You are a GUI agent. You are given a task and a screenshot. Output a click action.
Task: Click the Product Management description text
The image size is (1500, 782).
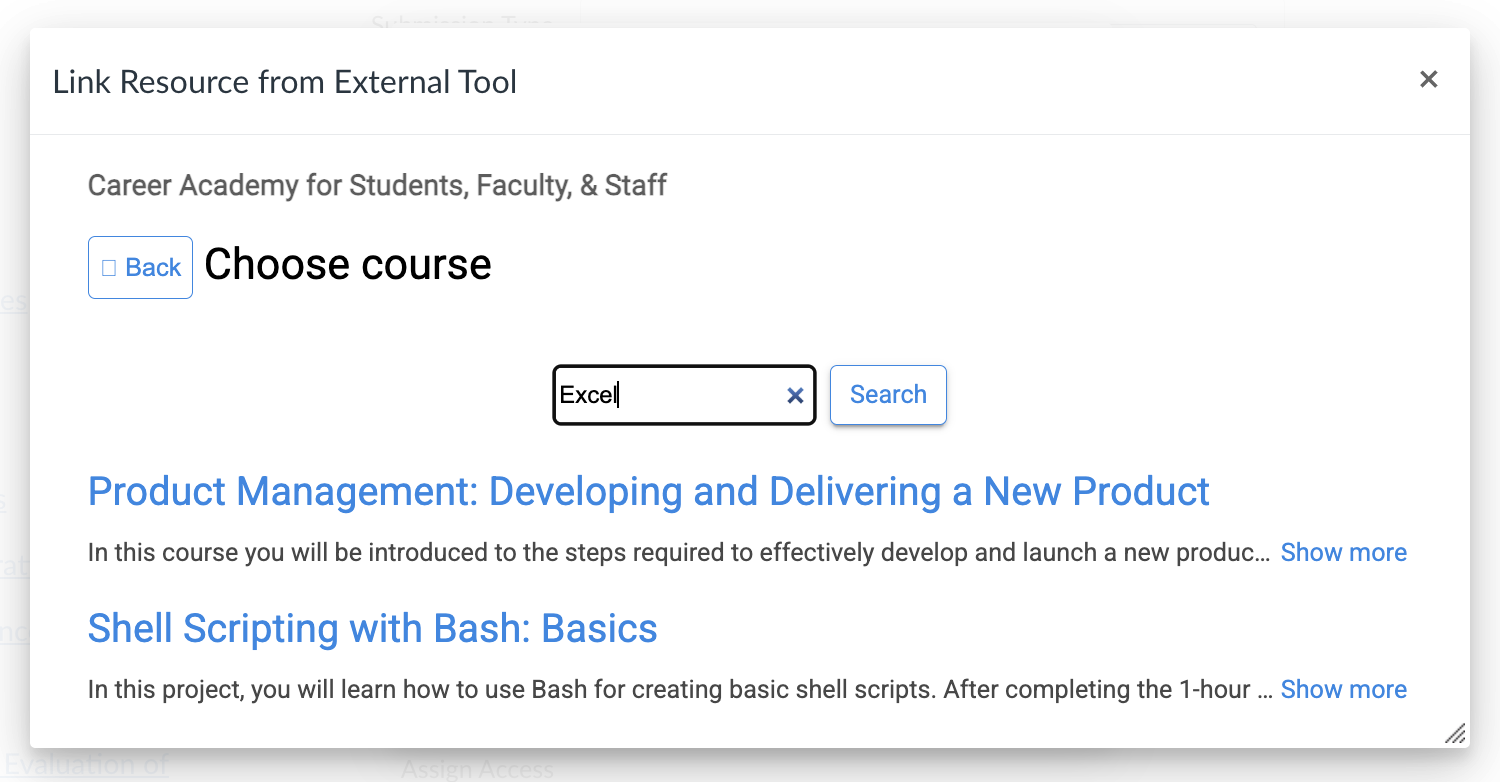[678, 553]
